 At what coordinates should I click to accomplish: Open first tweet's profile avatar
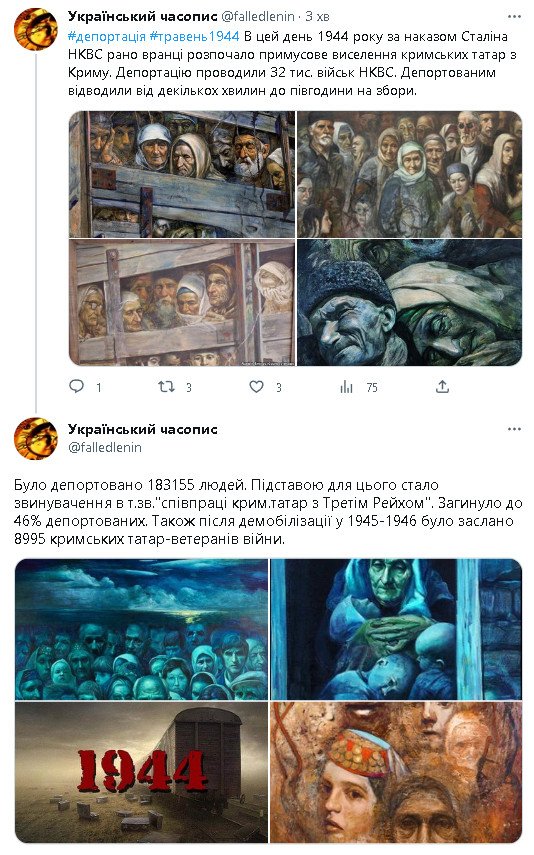tap(35, 29)
